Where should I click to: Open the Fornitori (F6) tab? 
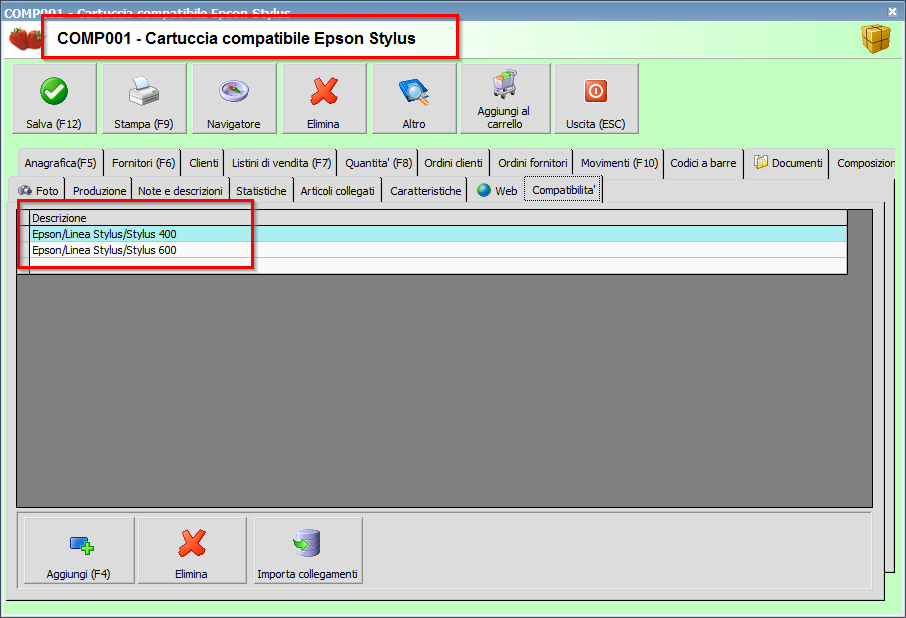tap(143, 163)
